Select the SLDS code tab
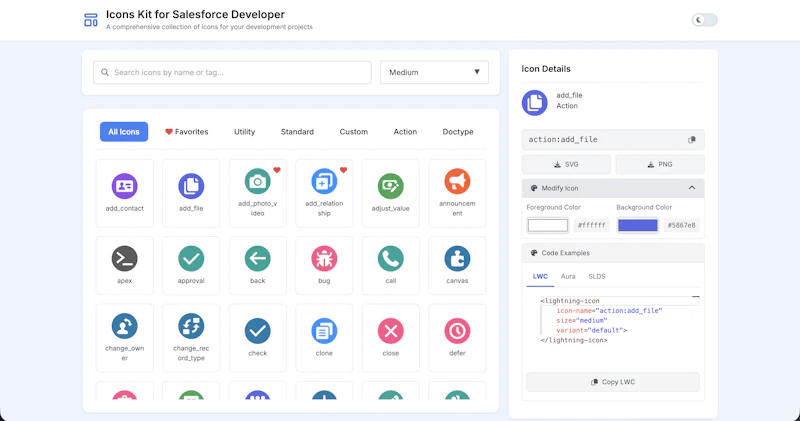The image size is (800, 421). (x=596, y=277)
